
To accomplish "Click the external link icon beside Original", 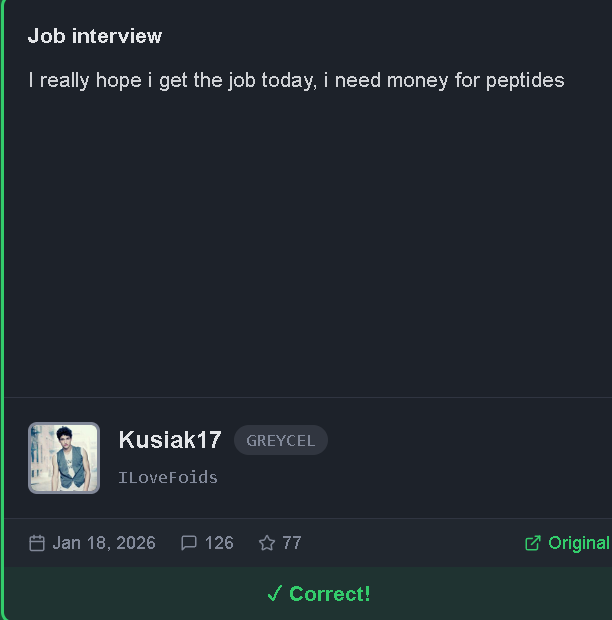I will click(x=533, y=543).
